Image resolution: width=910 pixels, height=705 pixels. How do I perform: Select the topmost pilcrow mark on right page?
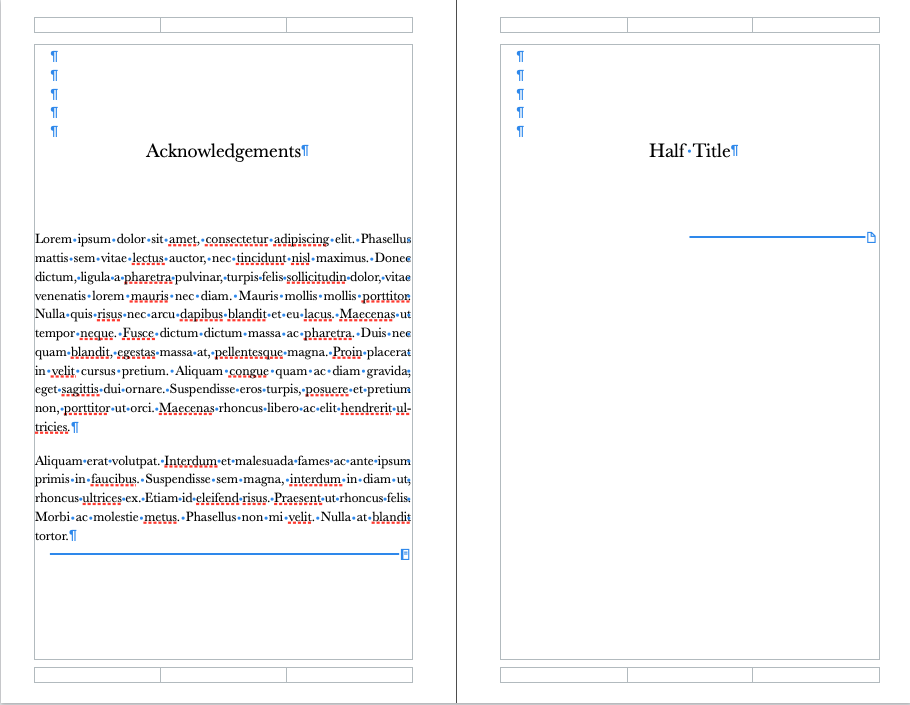coord(520,56)
